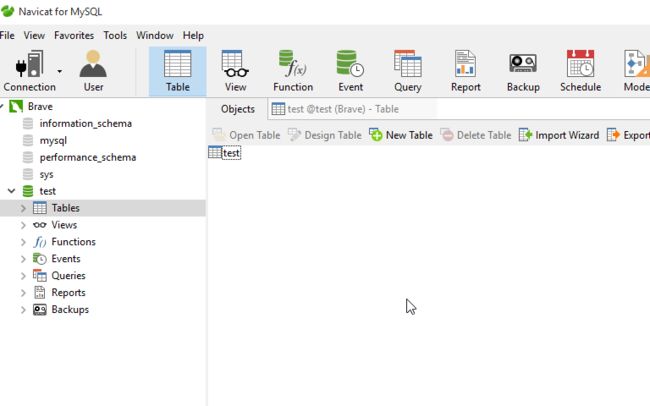Switch to test @test (Brave) - Table tab

pyautogui.click(x=352, y=109)
